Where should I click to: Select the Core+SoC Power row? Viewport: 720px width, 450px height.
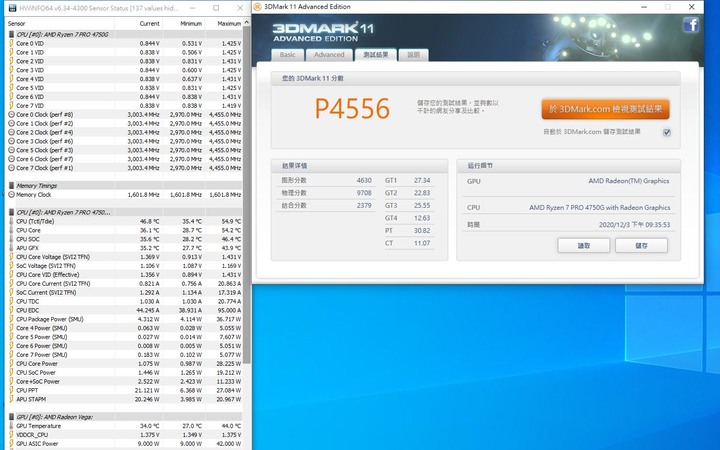(x=124, y=382)
